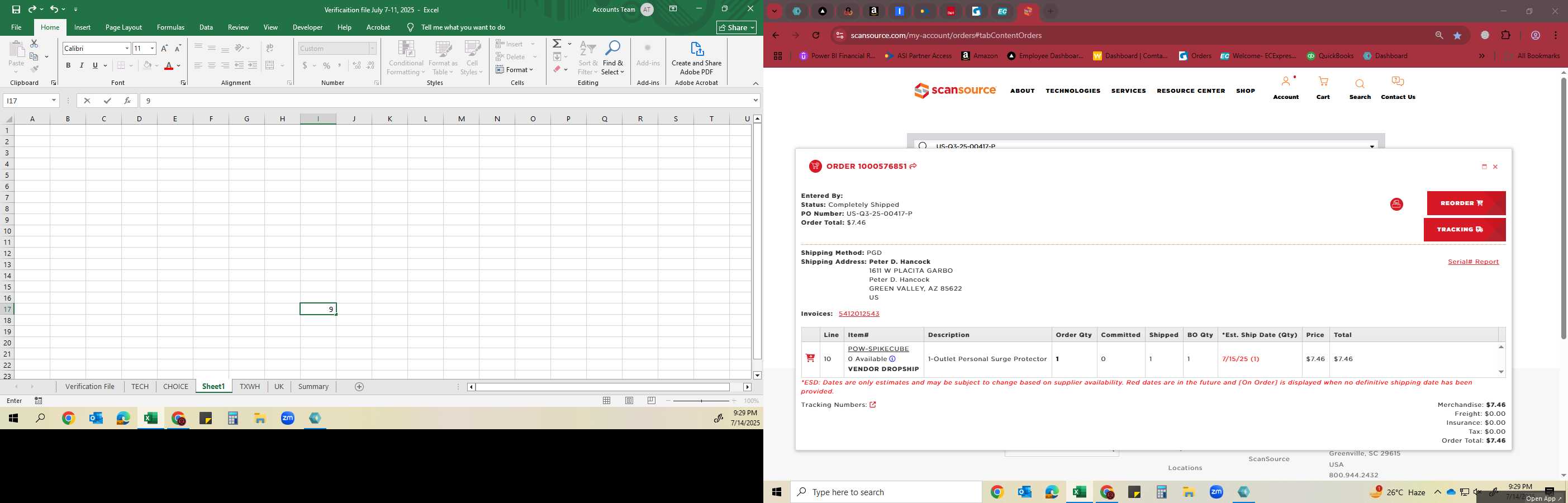Open the Calibri font name dropdown
This screenshot has width=1568, height=503.
[127, 48]
